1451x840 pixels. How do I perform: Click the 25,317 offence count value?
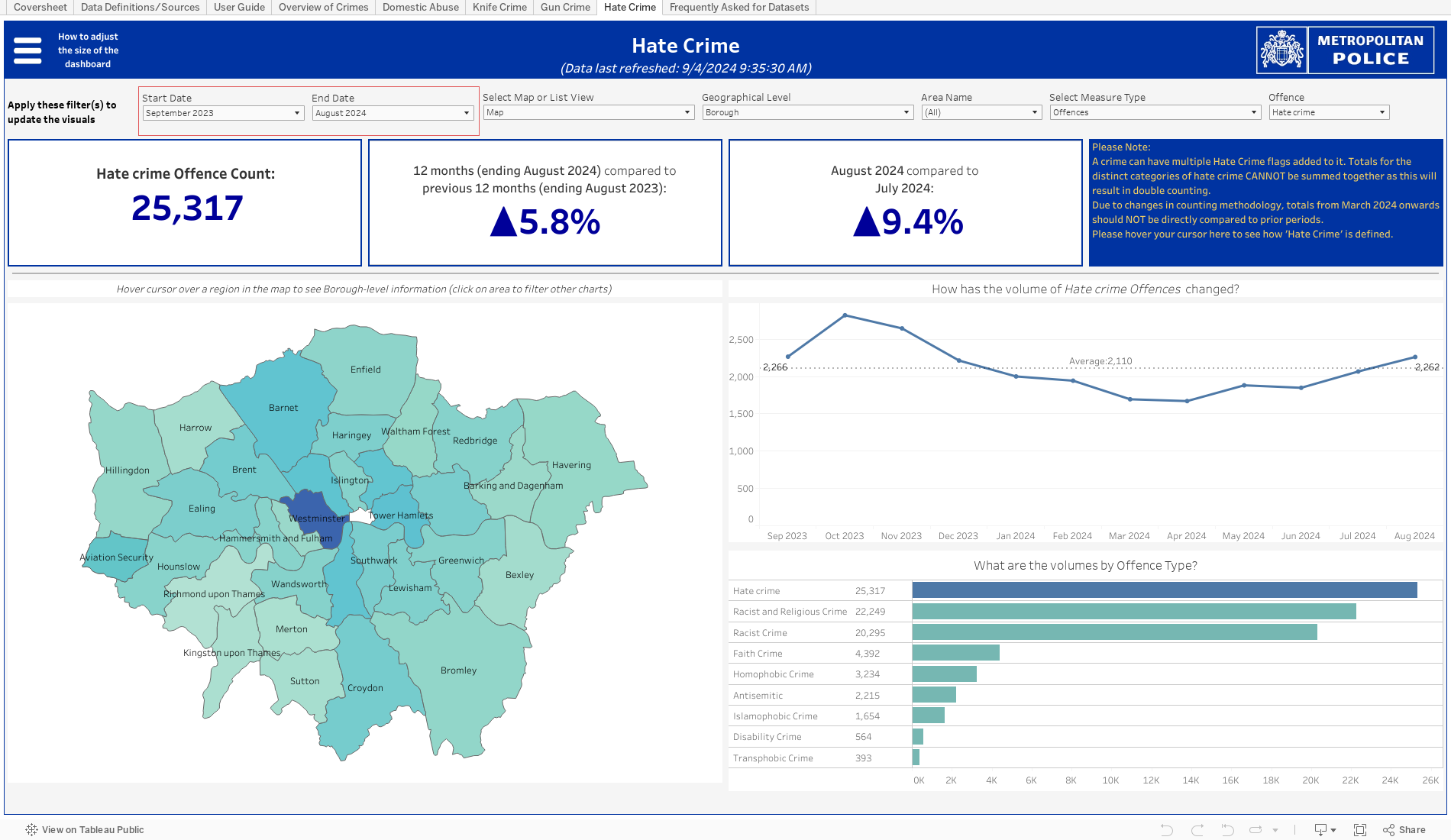coord(187,208)
